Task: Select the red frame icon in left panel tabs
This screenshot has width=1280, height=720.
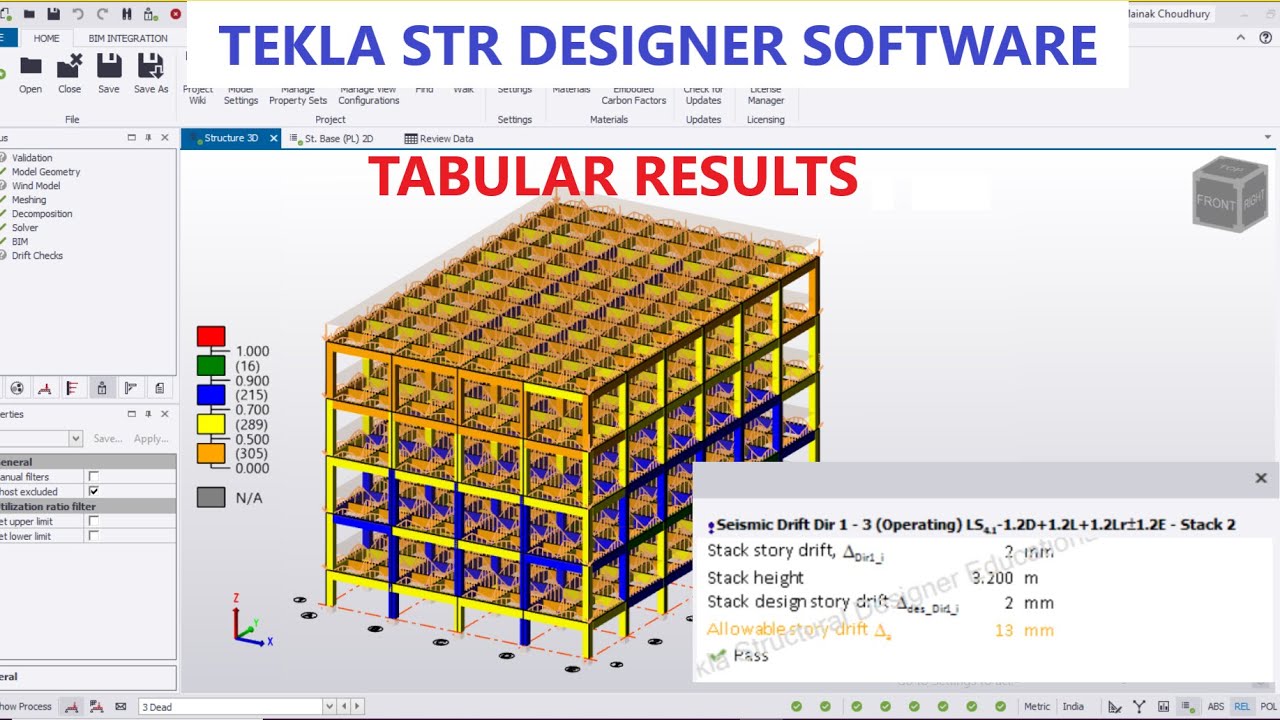Action: 44,388
